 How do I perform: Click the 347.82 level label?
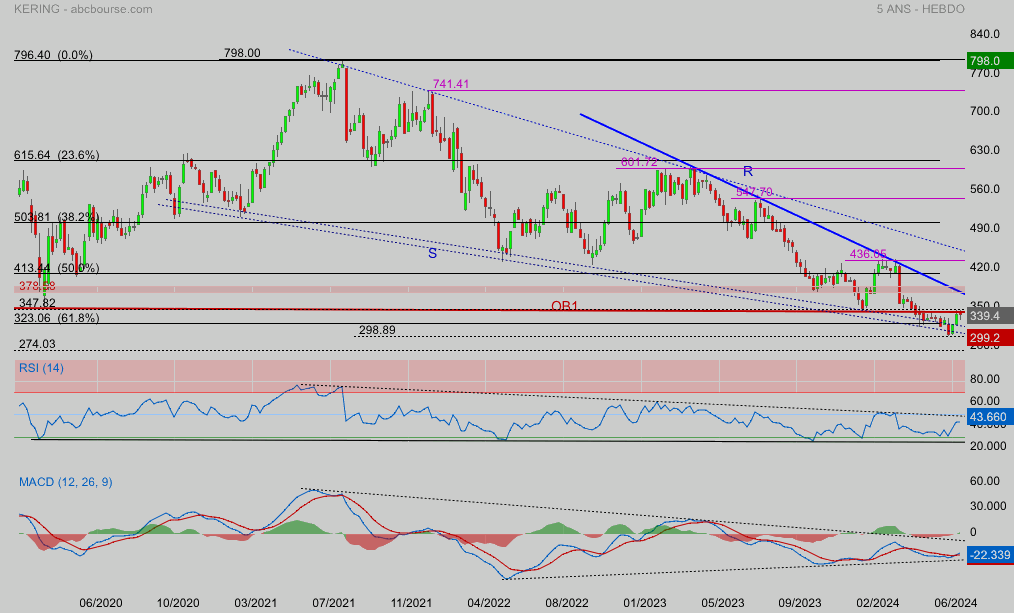(x=37, y=303)
